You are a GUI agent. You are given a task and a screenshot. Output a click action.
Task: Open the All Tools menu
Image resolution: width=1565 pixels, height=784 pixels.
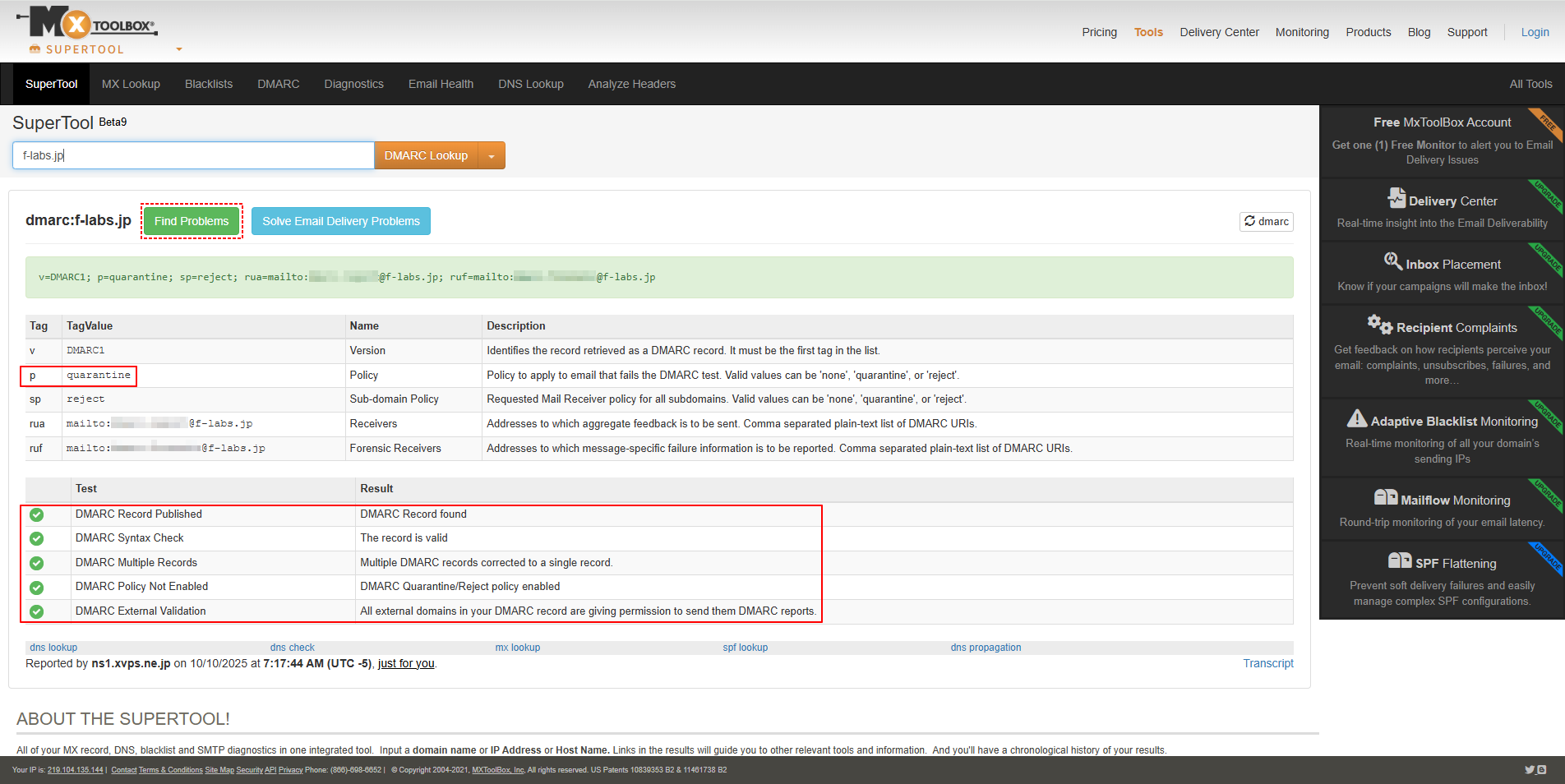coord(1530,84)
